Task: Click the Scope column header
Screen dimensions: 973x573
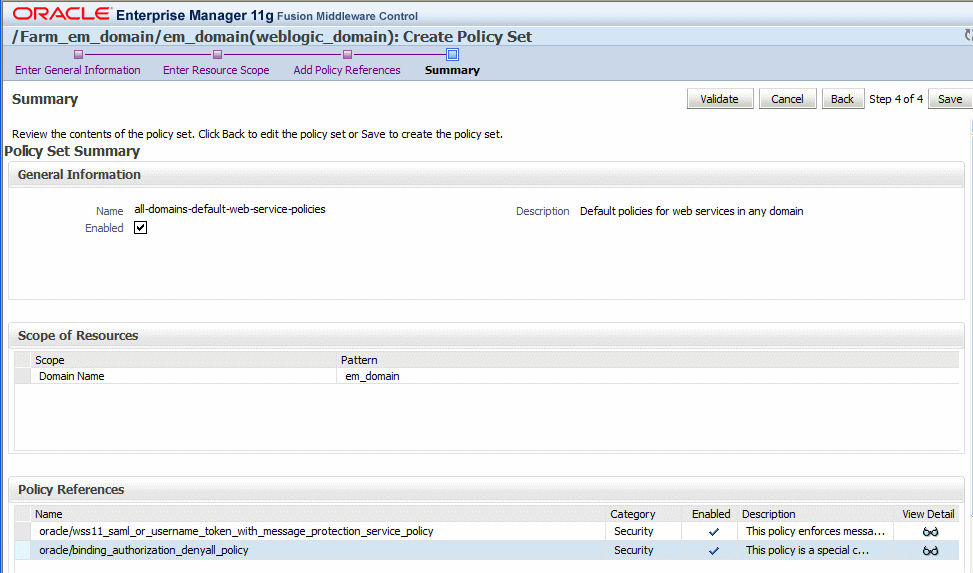Action: pyautogui.click(x=50, y=360)
